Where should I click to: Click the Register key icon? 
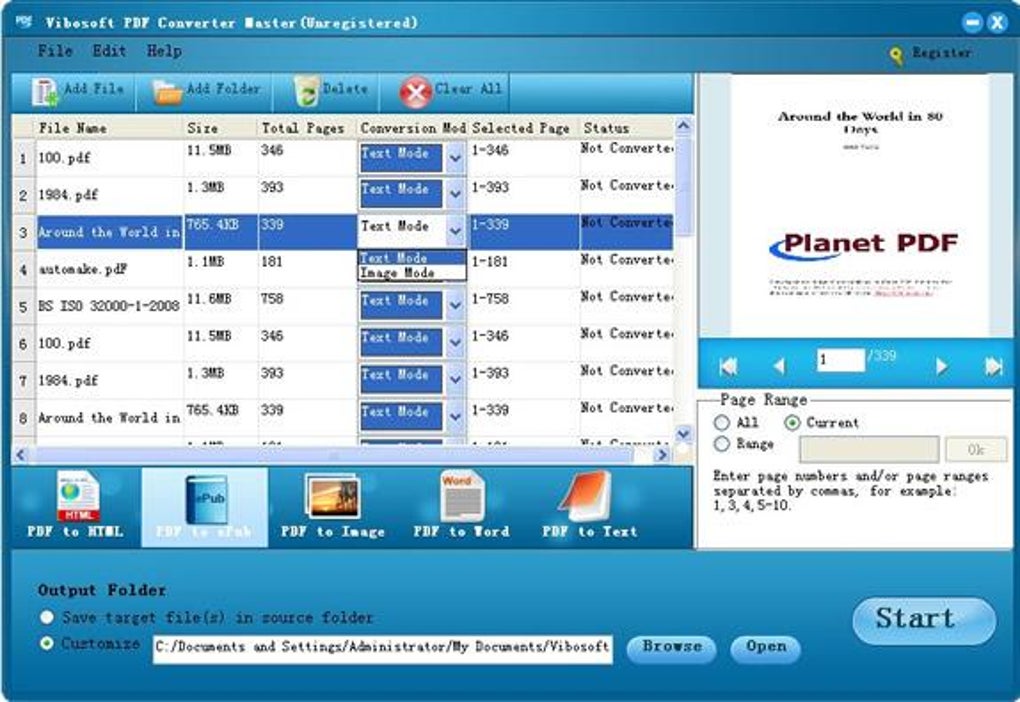[x=896, y=55]
